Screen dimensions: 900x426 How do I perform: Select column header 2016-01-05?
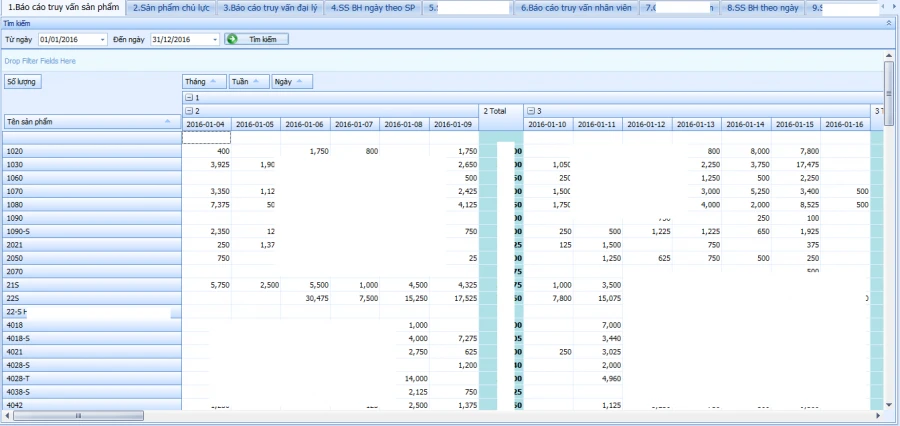pos(256,124)
